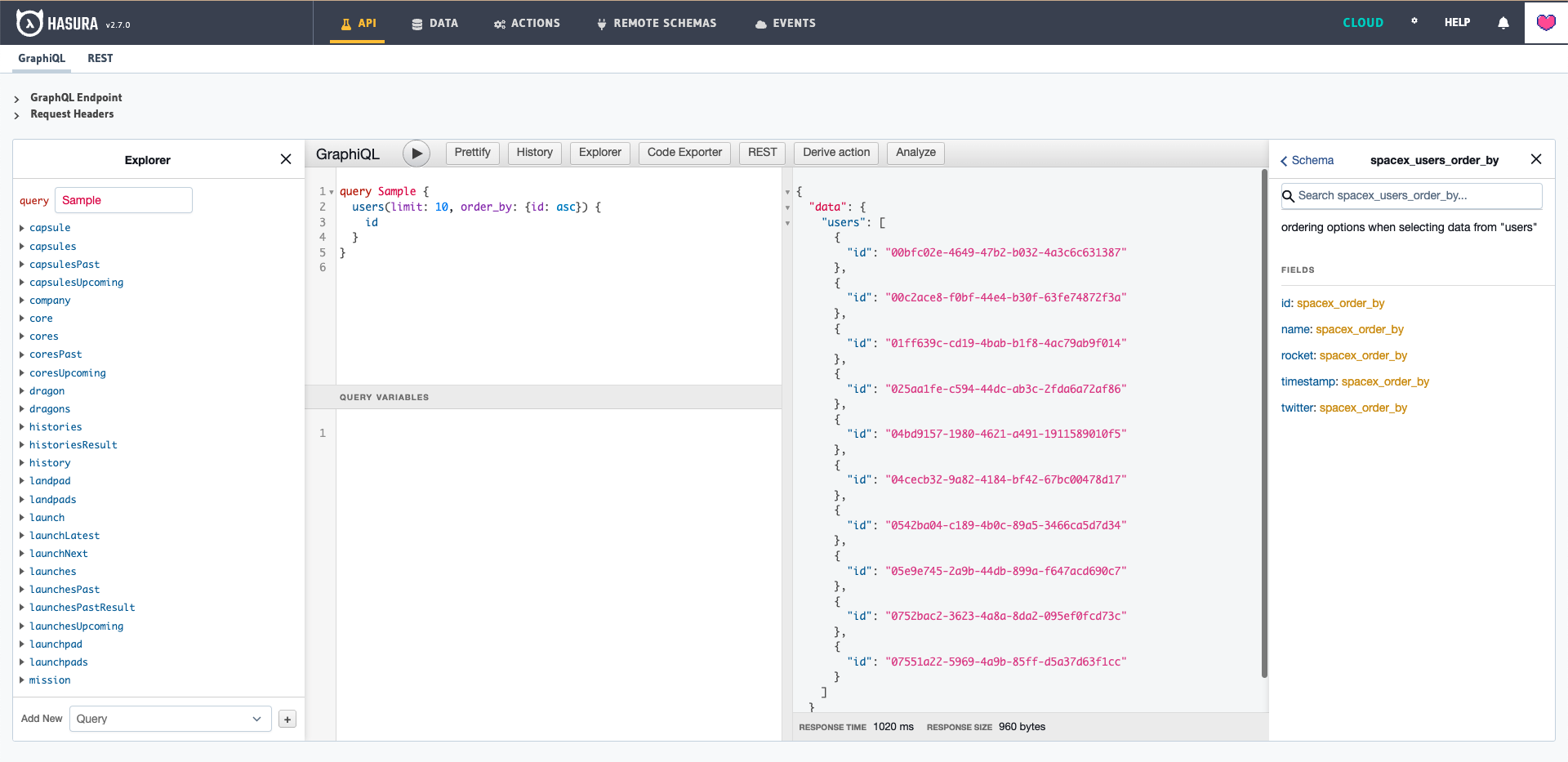Viewport: 1568px width, 762px height.
Task: Open the ACTIONS tab
Action: pyautogui.click(x=527, y=23)
